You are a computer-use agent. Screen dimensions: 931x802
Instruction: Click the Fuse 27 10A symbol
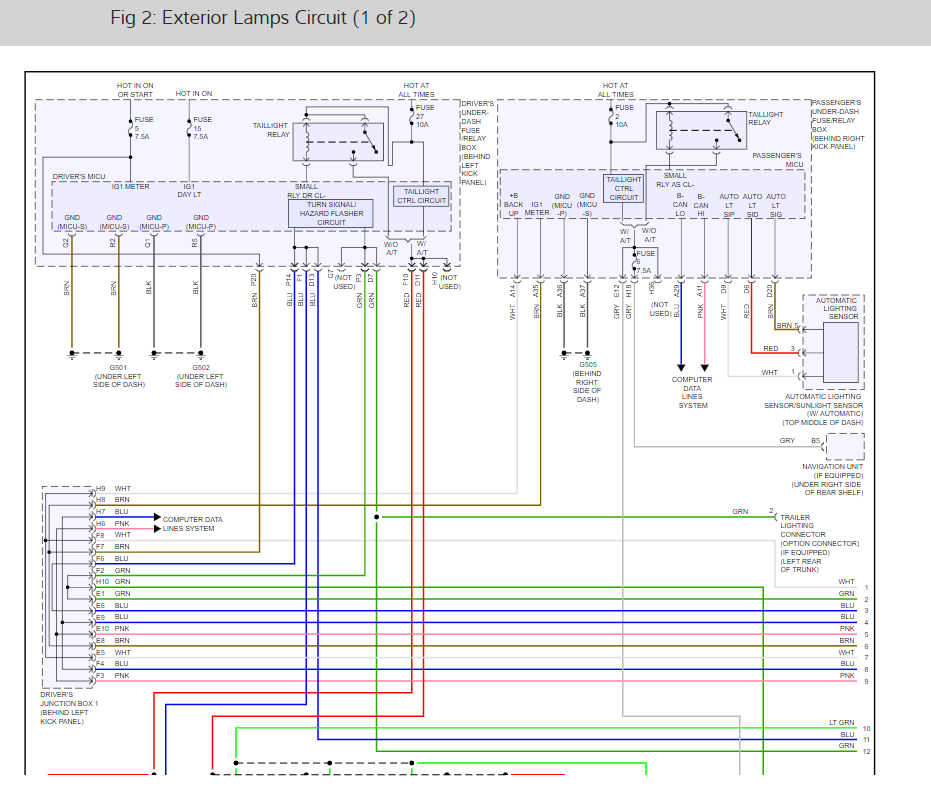point(411,116)
